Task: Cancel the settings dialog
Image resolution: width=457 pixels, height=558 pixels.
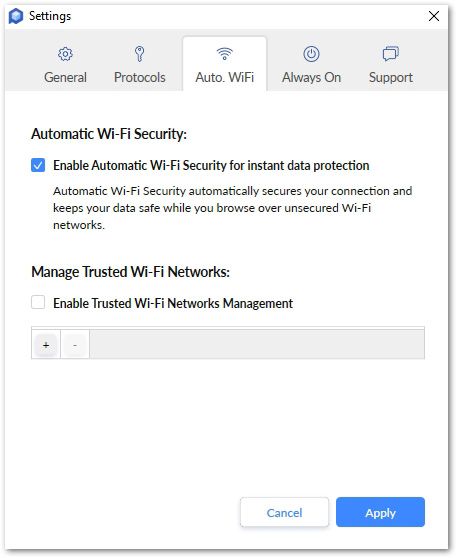Action: pos(284,512)
